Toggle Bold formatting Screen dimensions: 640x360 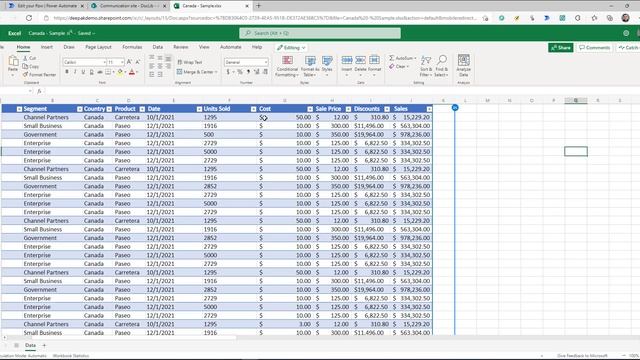(x=67, y=72)
